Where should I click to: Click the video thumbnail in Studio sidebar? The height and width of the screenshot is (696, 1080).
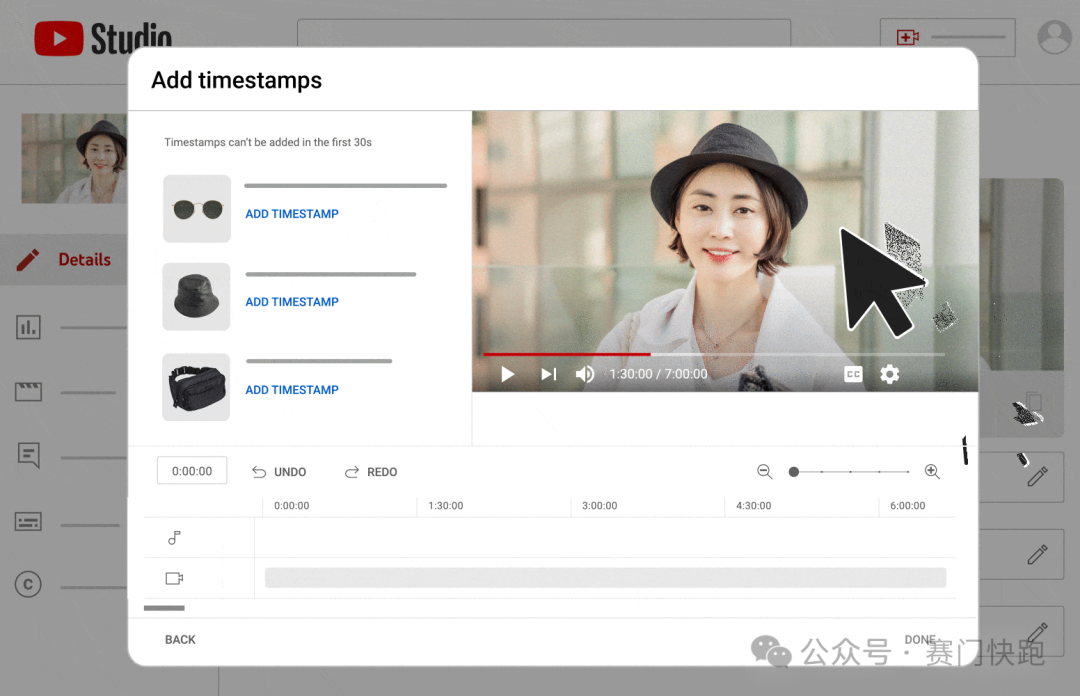pyautogui.click(x=74, y=158)
